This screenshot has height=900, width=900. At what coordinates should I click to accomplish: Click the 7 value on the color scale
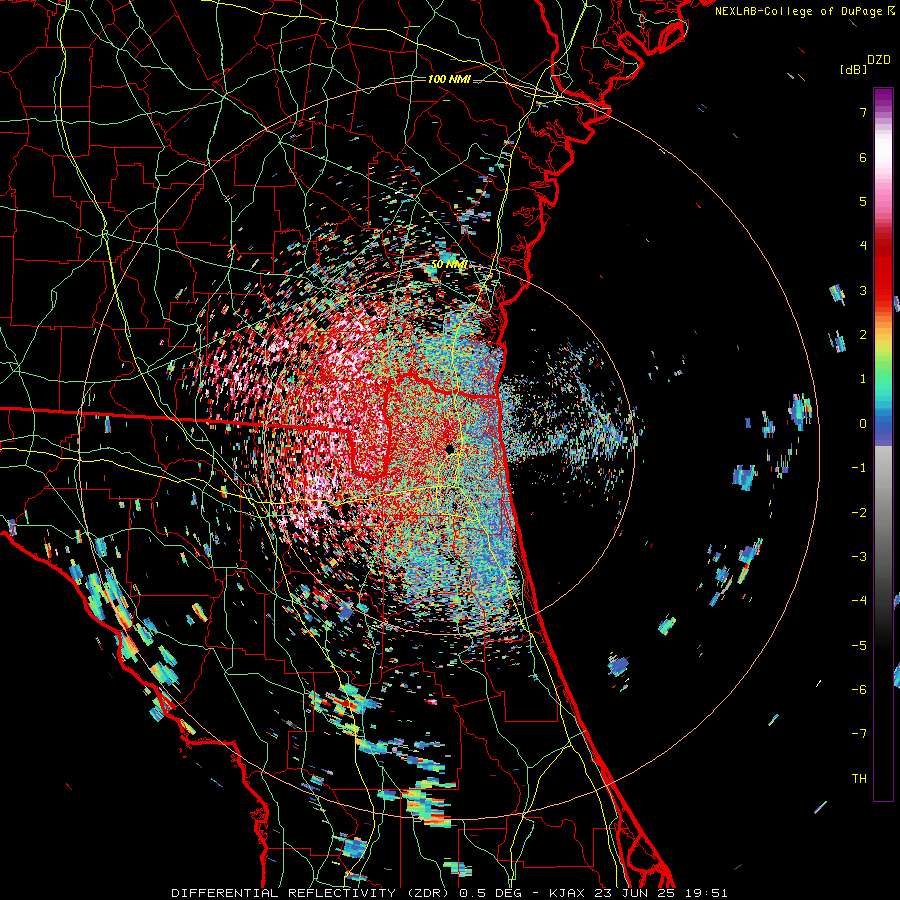[x=863, y=112]
